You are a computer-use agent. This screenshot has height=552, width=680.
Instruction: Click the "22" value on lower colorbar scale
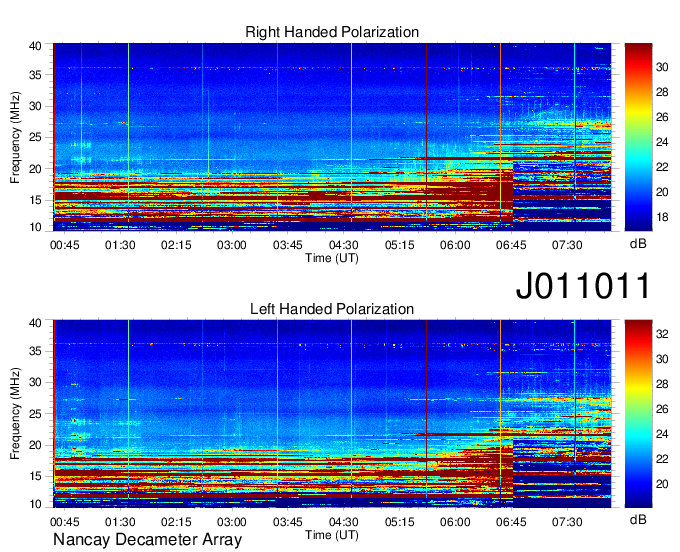coord(662,459)
